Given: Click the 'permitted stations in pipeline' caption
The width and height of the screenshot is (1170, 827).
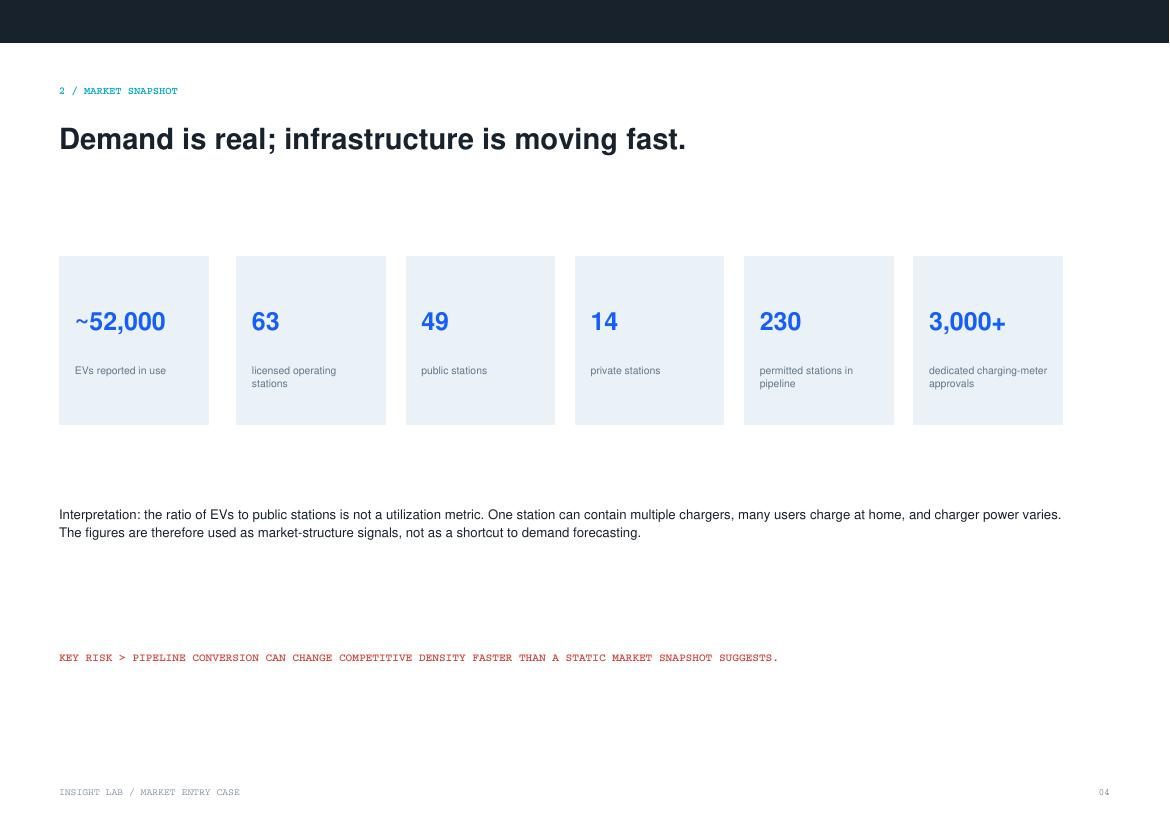Looking at the screenshot, I should (x=806, y=377).
